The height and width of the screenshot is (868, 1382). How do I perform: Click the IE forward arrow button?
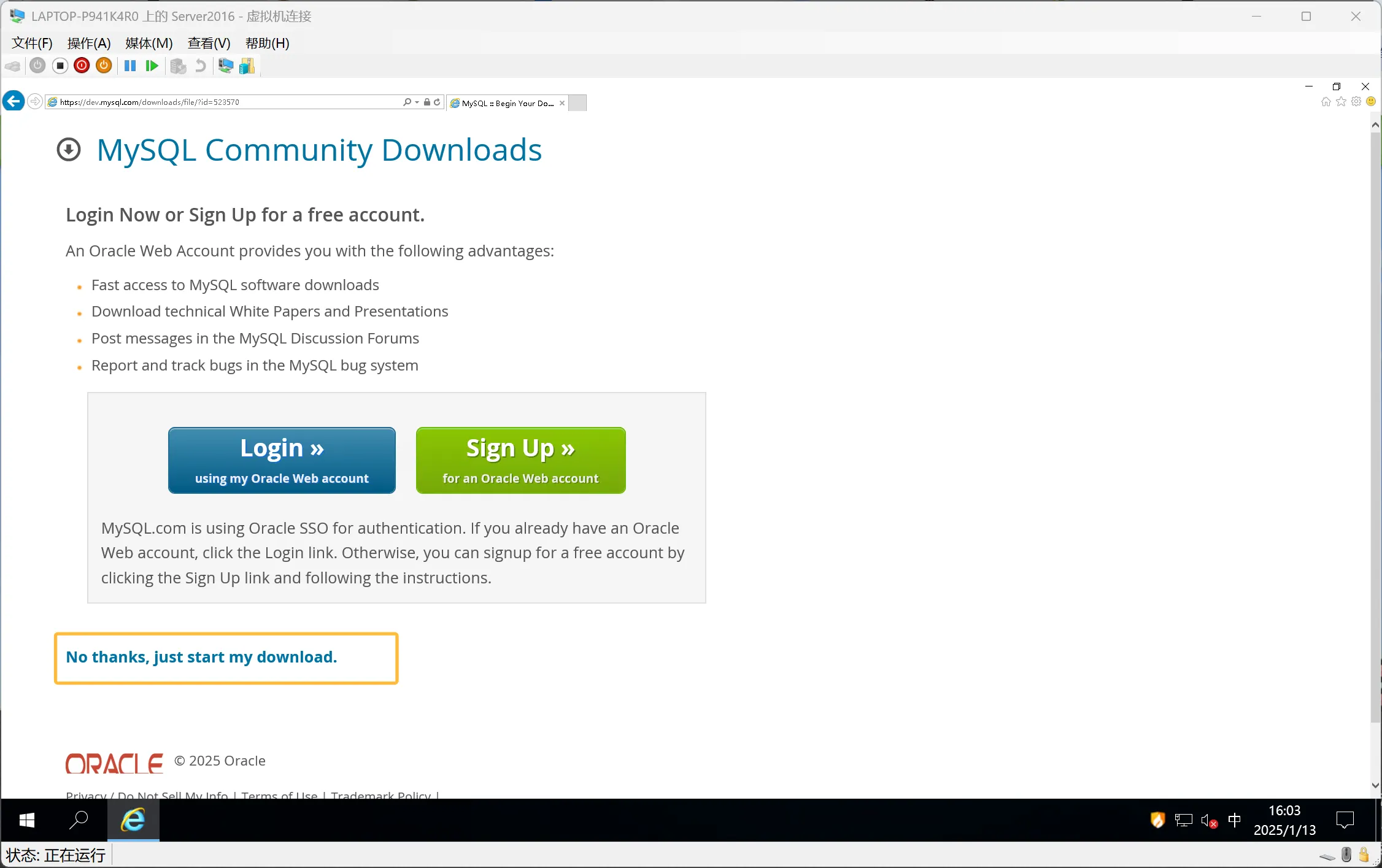[x=35, y=101]
